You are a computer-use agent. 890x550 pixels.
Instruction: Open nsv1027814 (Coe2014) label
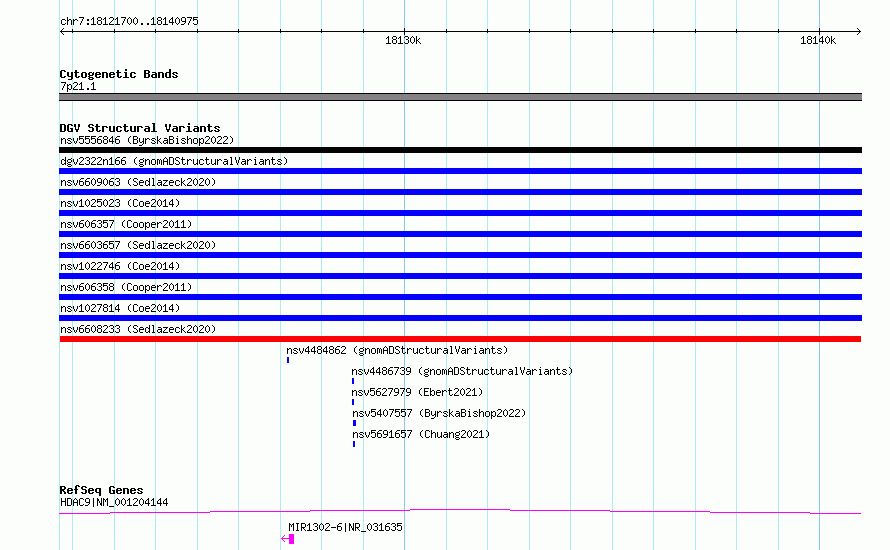pos(120,308)
